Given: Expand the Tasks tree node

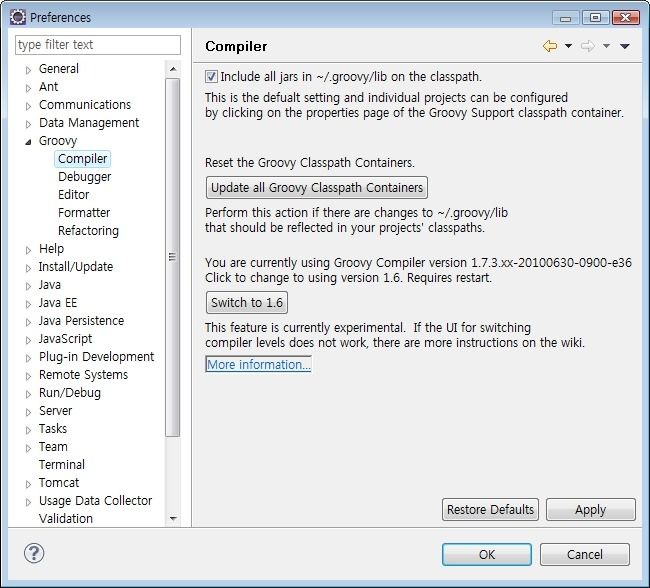Looking at the screenshot, I should [x=28, y=430].
